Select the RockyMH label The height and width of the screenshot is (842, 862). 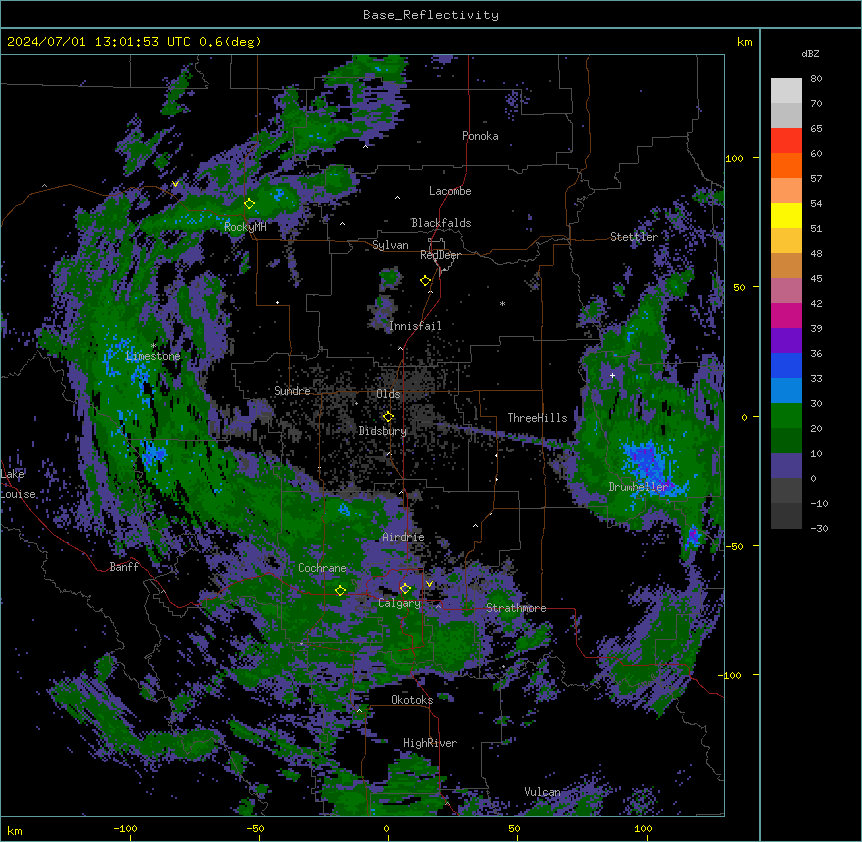[245, 227]
